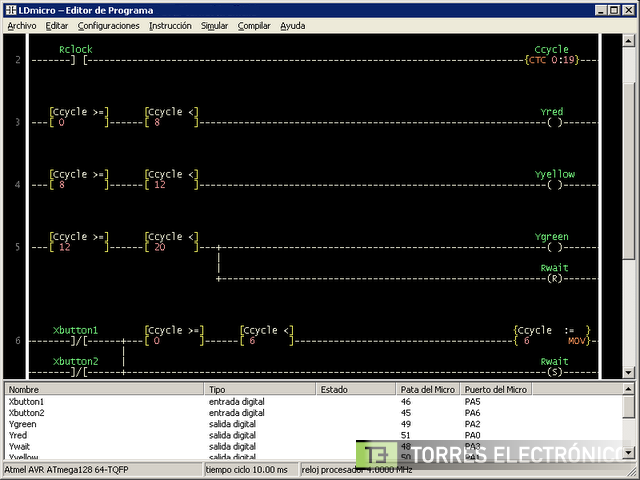The height and width of the screenshot is (480, 640).
Task: Sort by the Pata del Micro column header
Action: click(x=428, y=389)
